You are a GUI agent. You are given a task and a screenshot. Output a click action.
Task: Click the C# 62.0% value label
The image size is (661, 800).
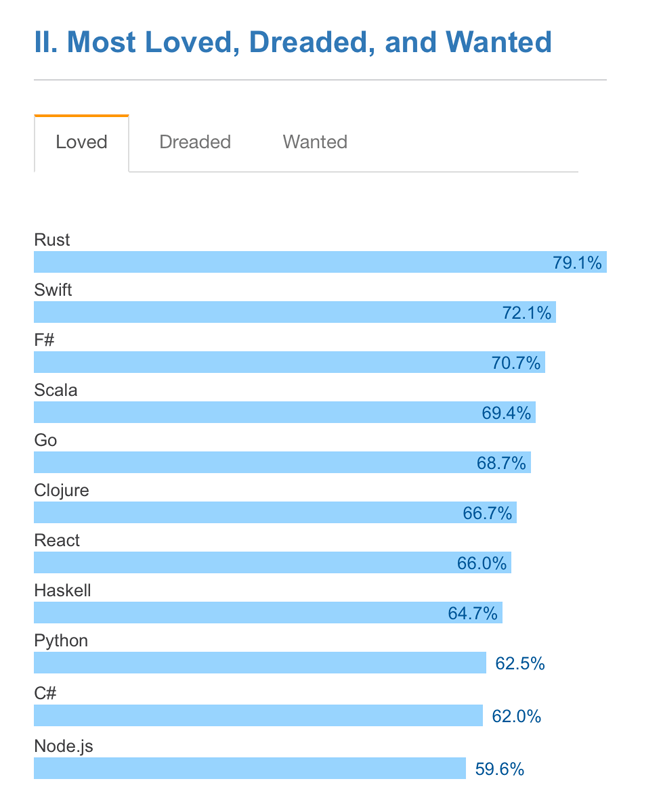tap(516, 716)
